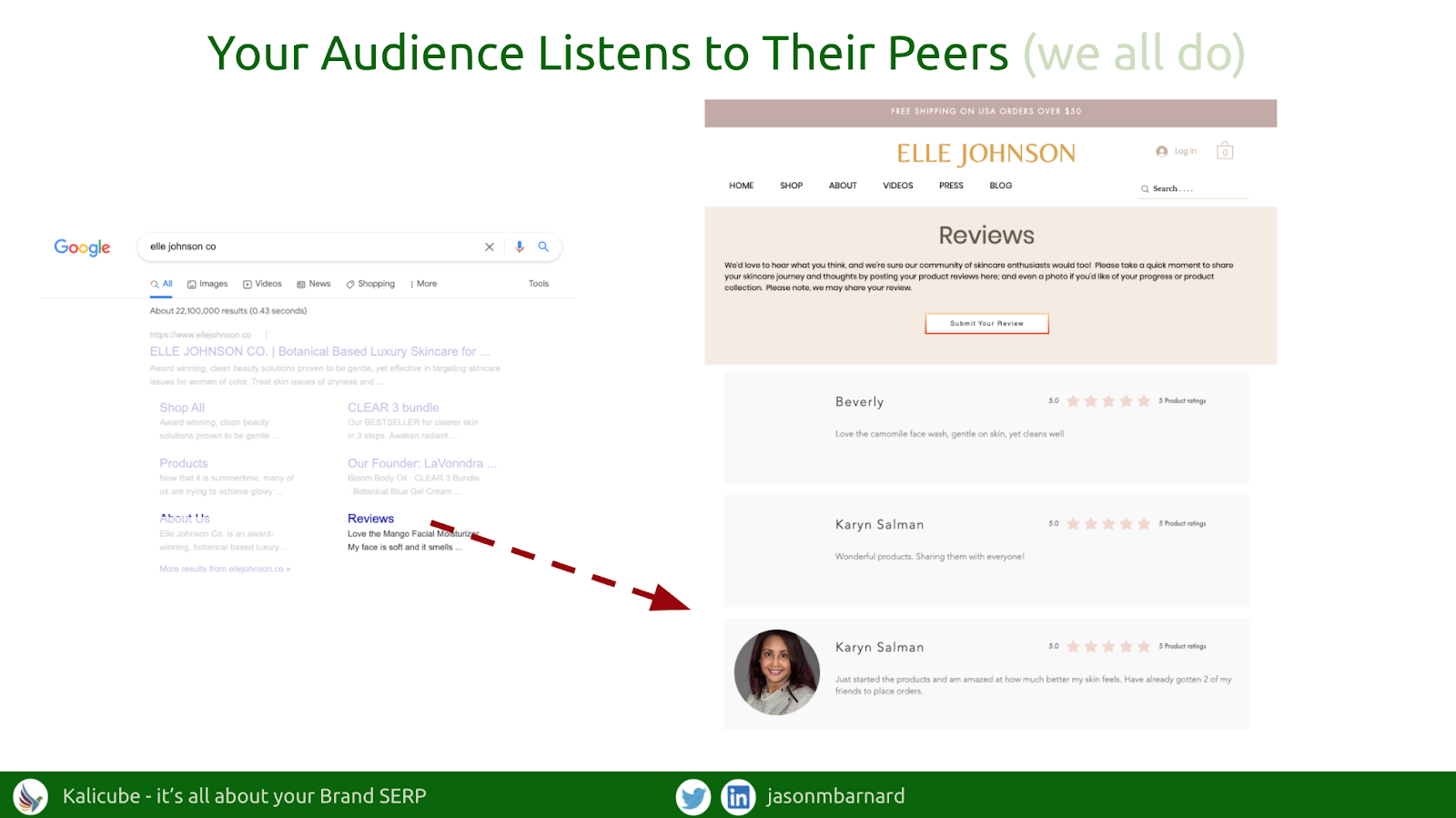Start voice search with microphone icon
Screen dimensions: 1456x818
tap(520, 247)
